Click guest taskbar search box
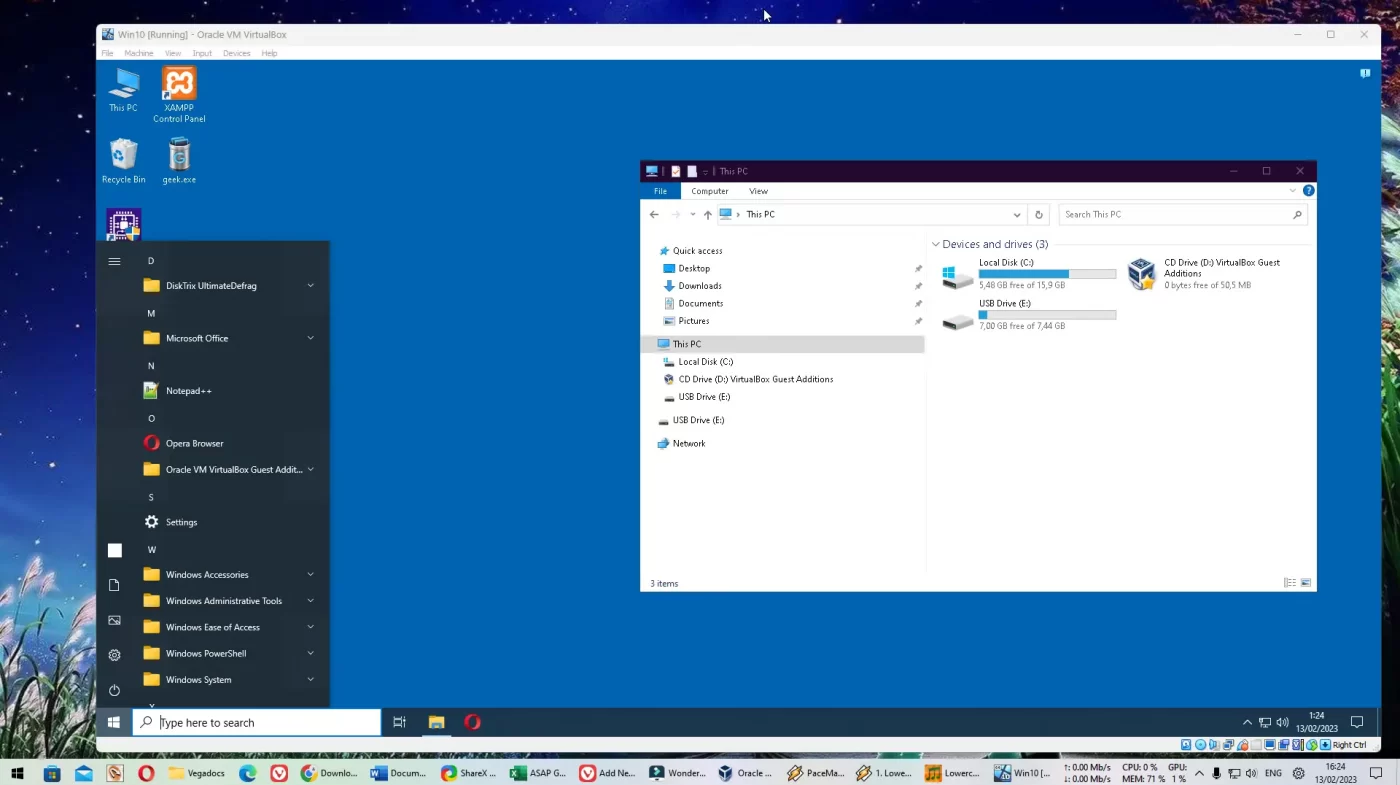Screen dimensions: 1400x785 (x=257, y=722)
